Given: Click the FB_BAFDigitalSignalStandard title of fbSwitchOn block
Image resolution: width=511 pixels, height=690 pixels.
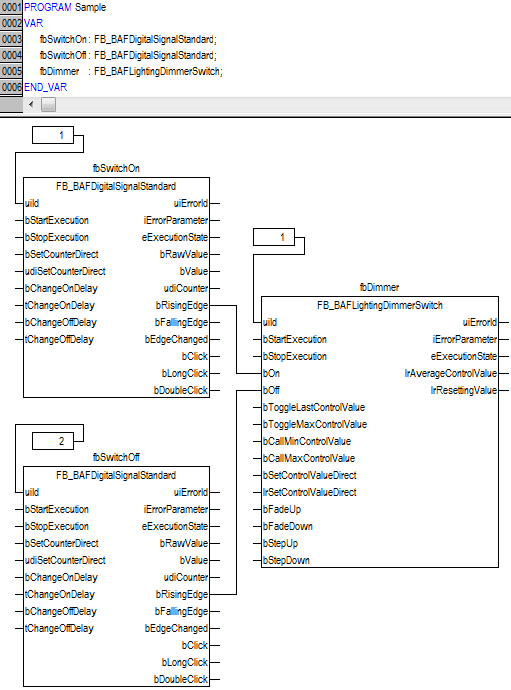Looking at the screenshot, I should click(116, 187).
